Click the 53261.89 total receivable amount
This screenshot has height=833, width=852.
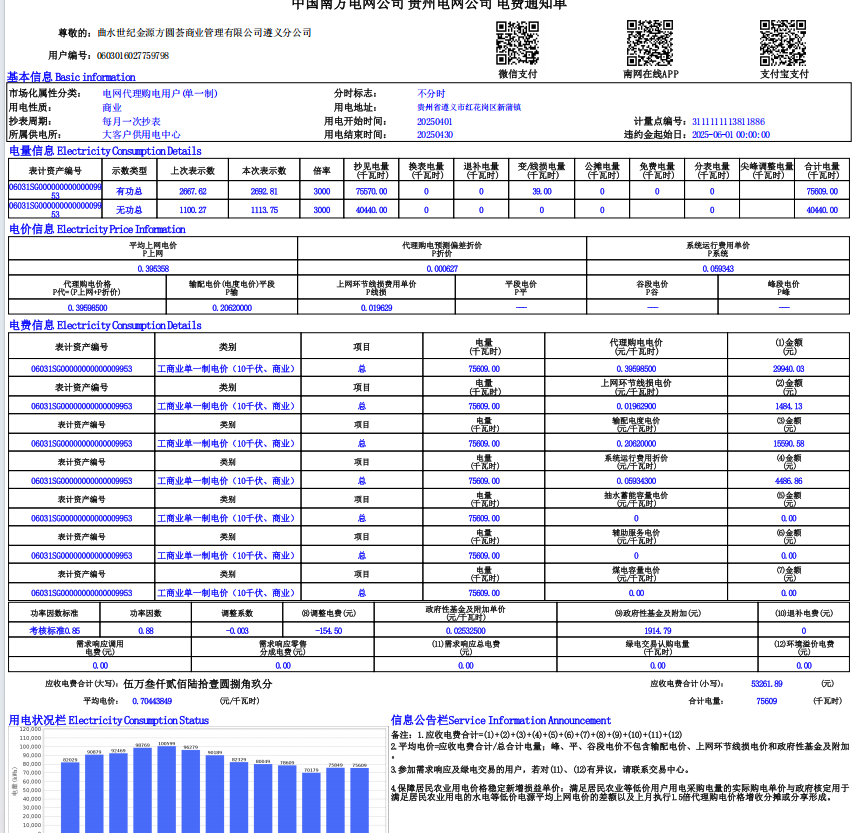pos(766,684)
